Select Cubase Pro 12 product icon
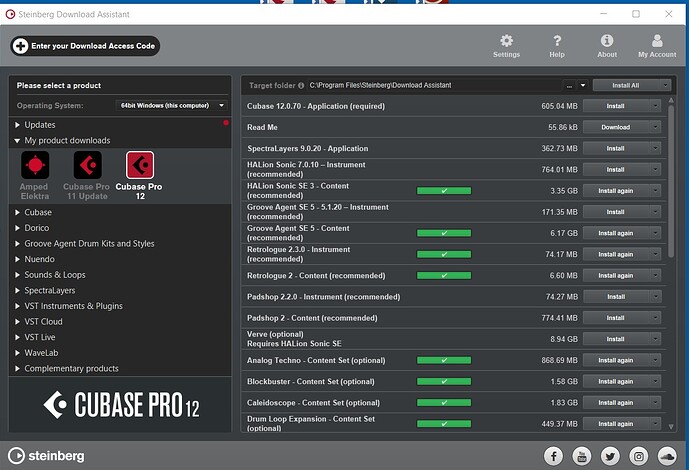The image size is (689, 470). [x=140, y=165]
